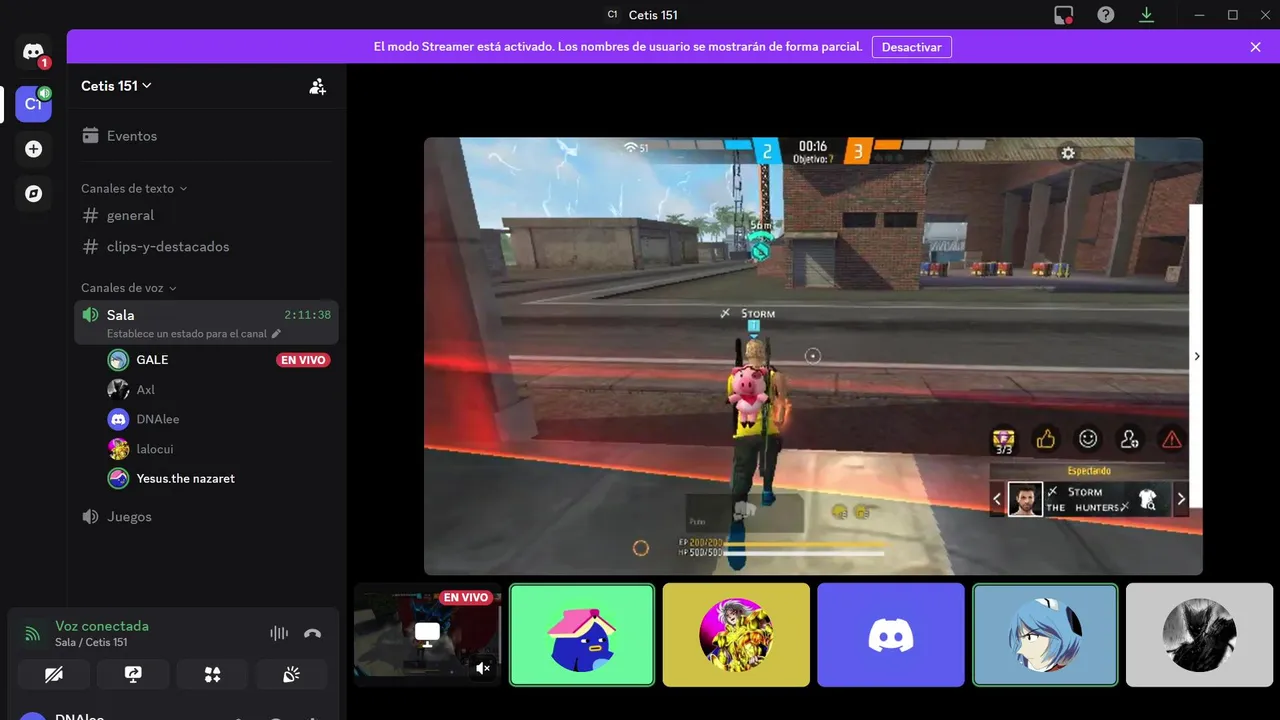The height and width of the screenshot is (720, 1280).
Task: Select the Cetis 151 server icon
Action: 33,104
